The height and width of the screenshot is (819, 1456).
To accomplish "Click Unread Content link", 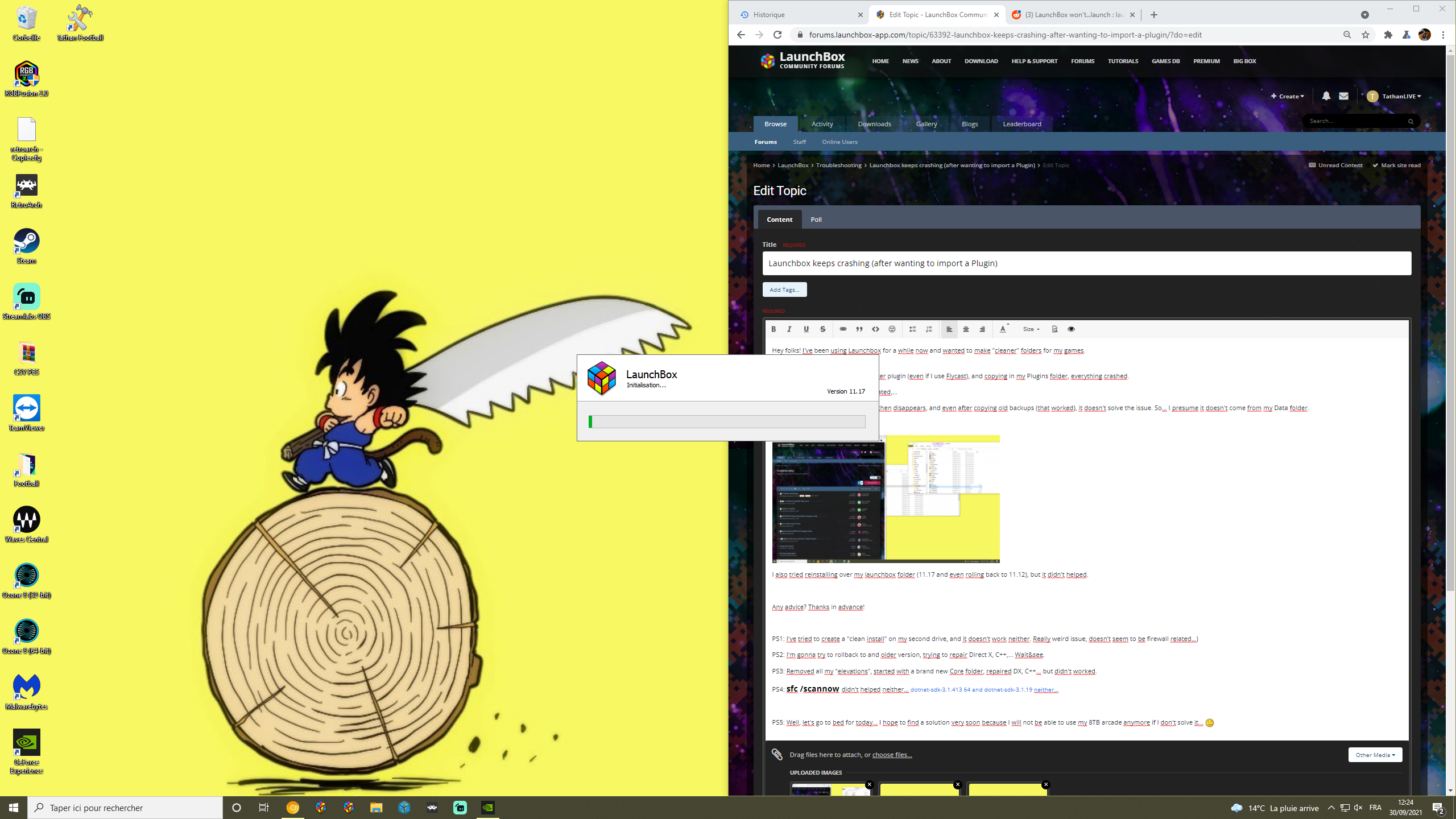I will pyautogui.click(x=1335, y=166).
